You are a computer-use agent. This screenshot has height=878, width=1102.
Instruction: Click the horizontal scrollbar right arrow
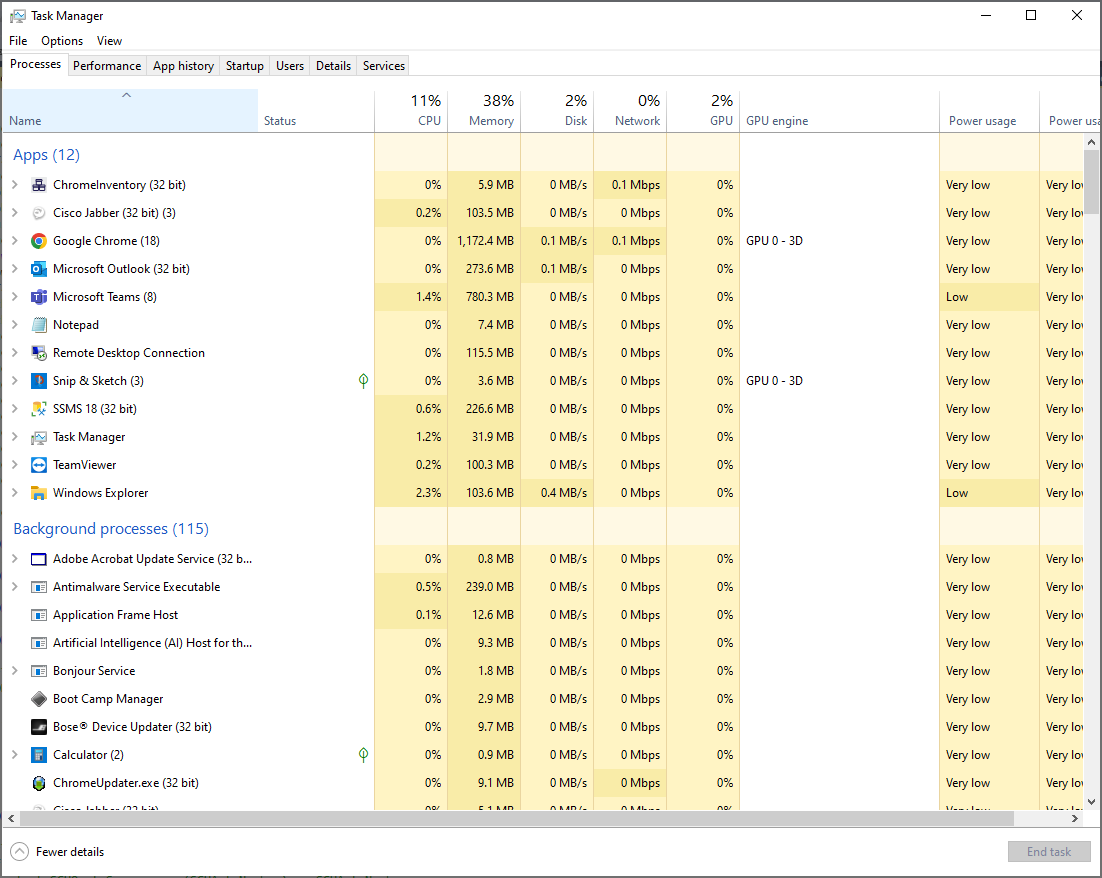(x=1075, y=818)
